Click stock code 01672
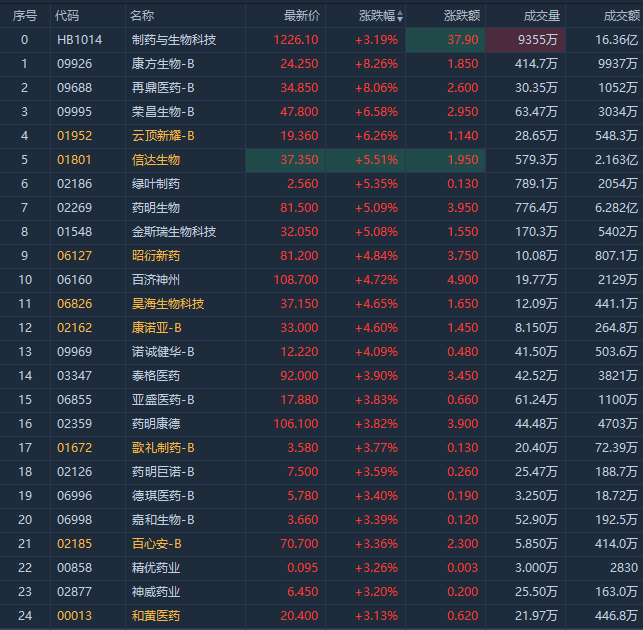Image resolution: width=643 pixels, height=630 pixels. pos(75,448)
